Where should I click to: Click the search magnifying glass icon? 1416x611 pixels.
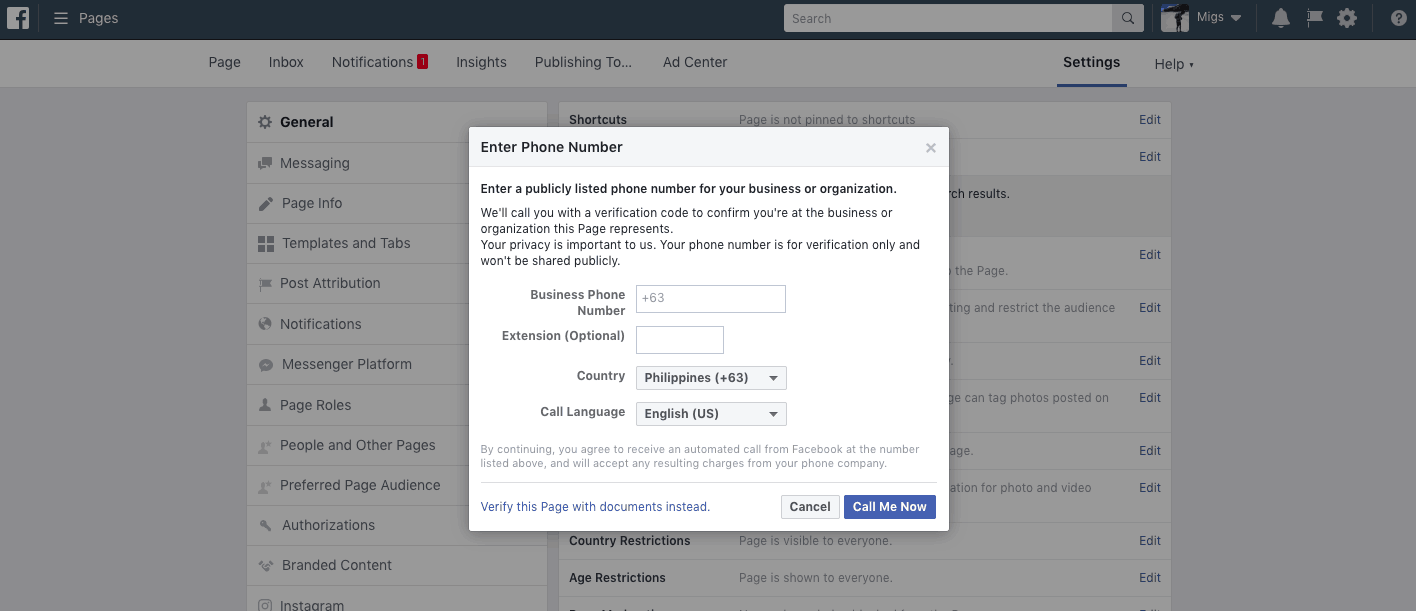[x=1126, y=17]
